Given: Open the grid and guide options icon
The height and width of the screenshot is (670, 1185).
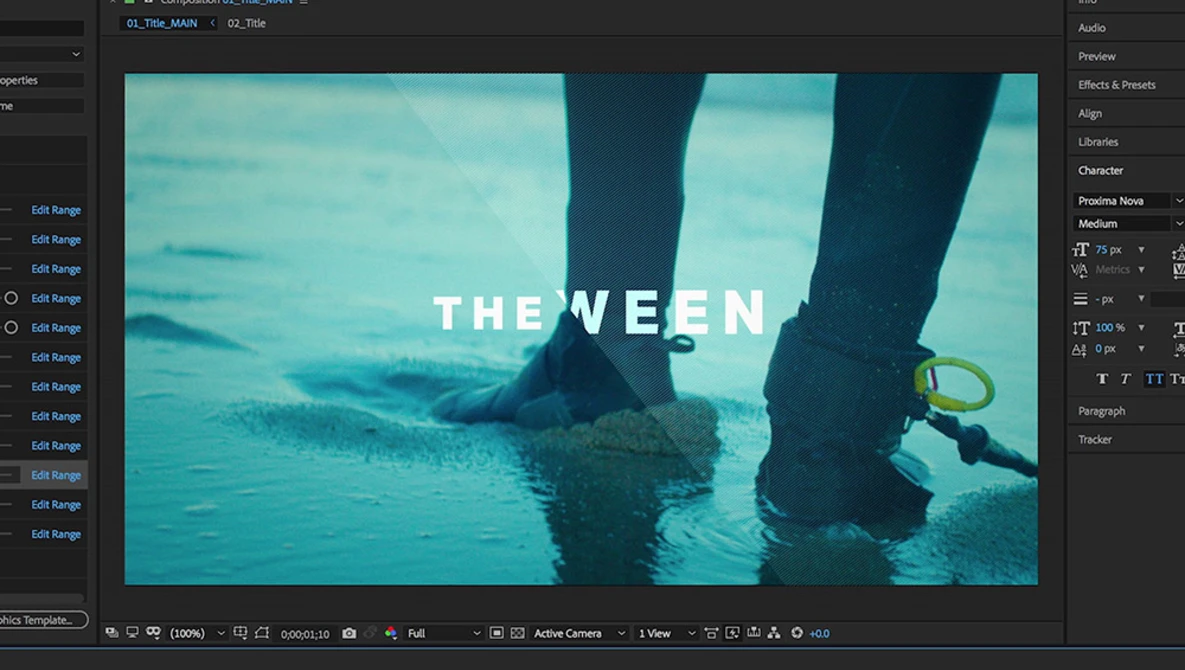Looking at the screenshot, I should click(x=240, y=633).
